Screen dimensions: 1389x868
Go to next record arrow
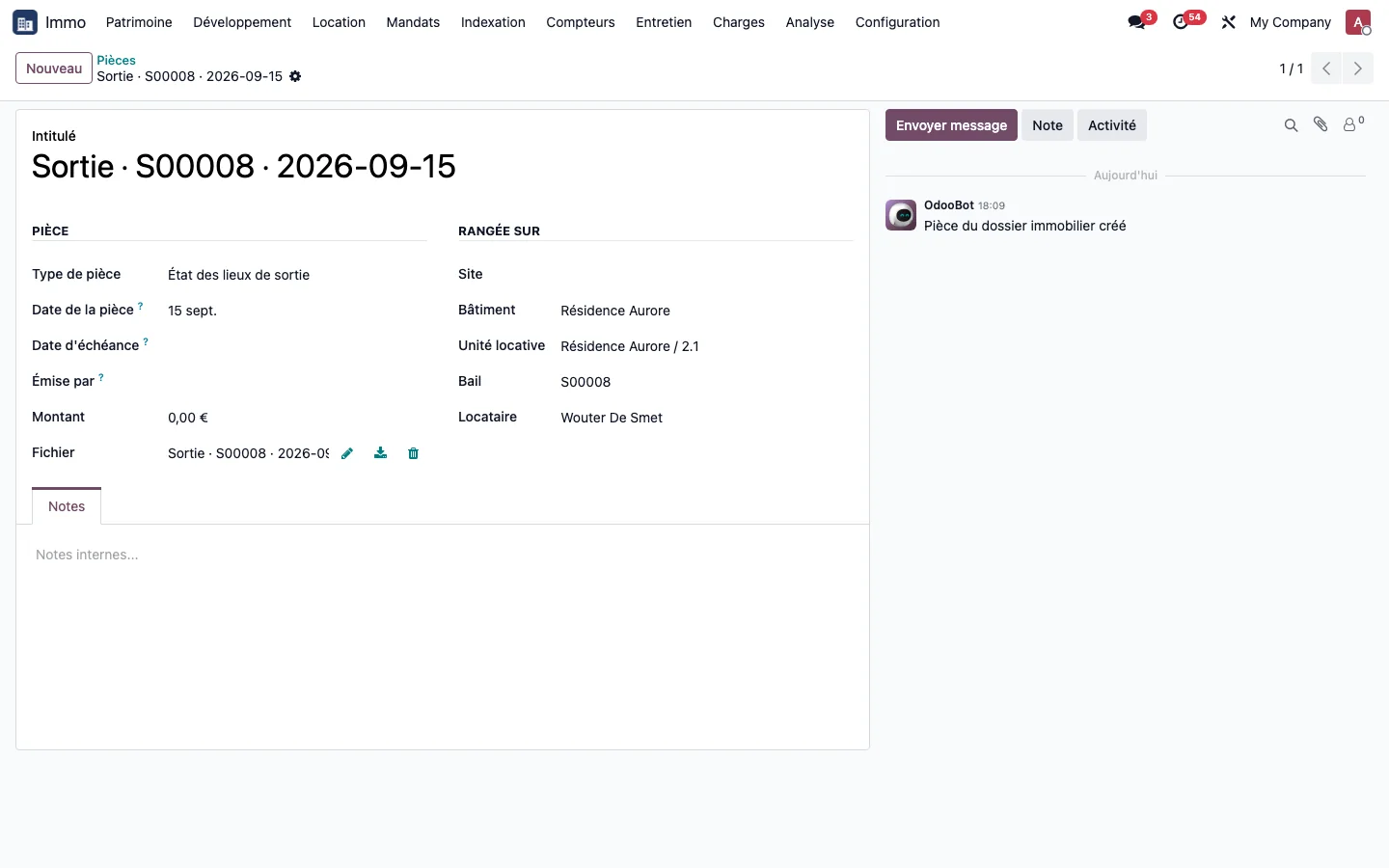point(1358,68)
